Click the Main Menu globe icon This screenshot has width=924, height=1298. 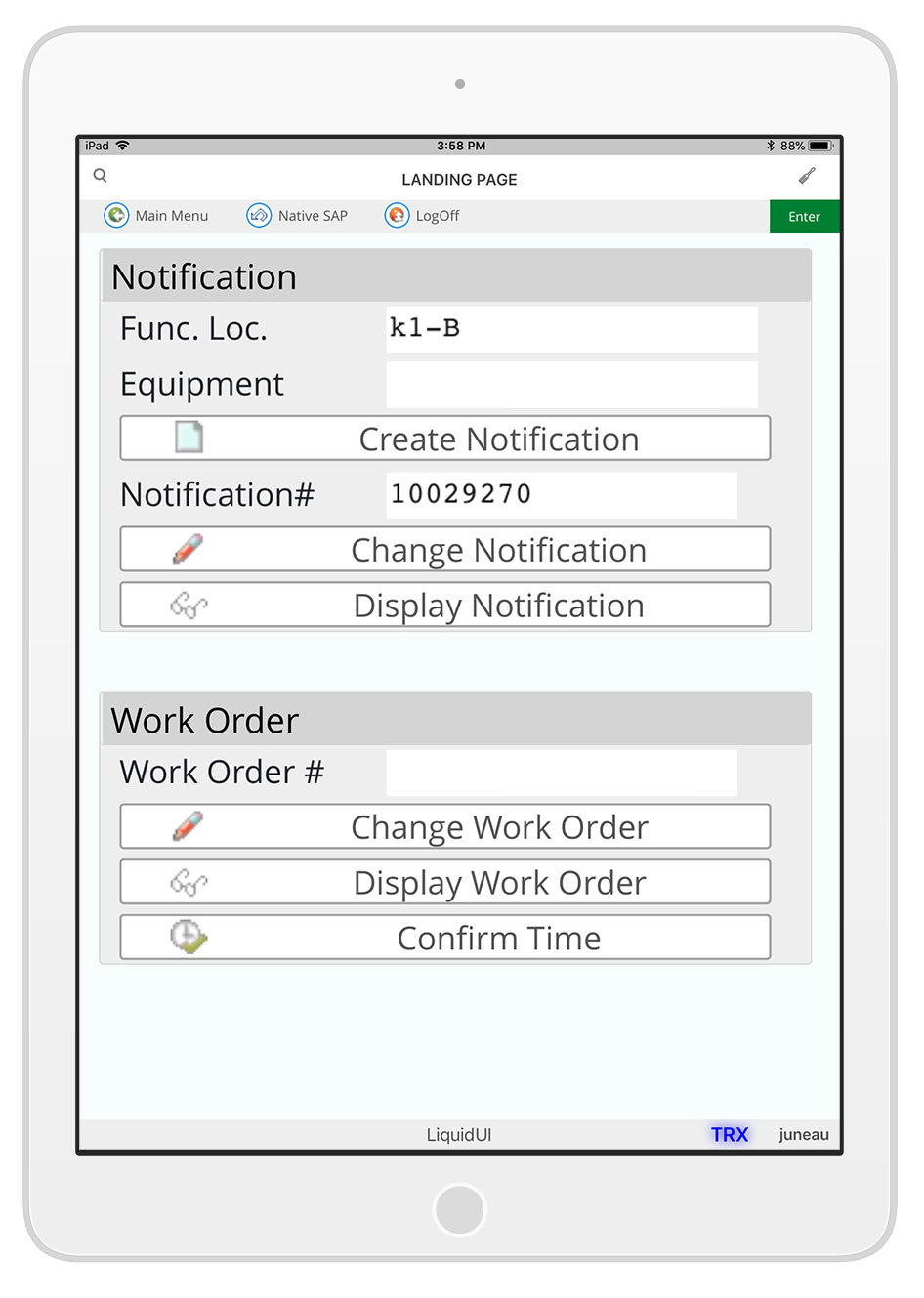[x=116, y=215]
